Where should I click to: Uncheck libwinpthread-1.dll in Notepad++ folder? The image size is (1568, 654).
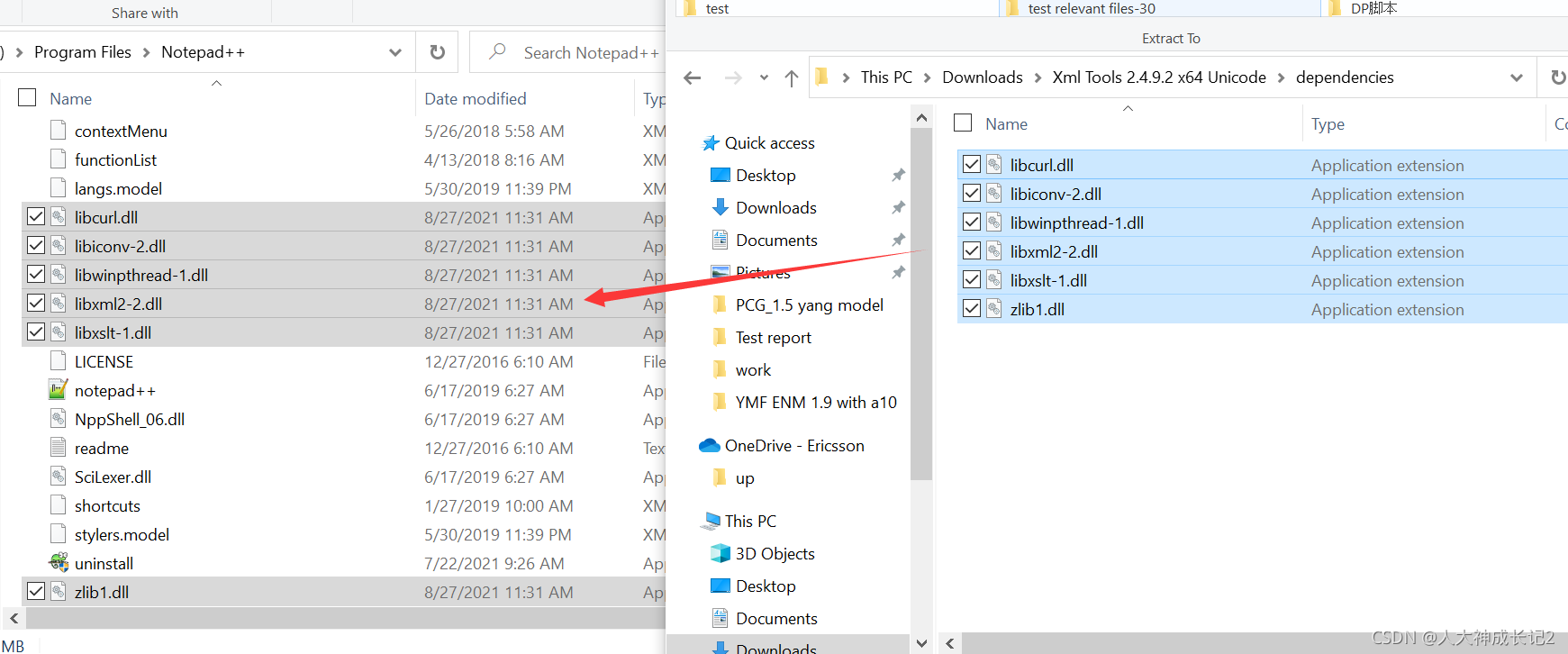click(36, 274)
